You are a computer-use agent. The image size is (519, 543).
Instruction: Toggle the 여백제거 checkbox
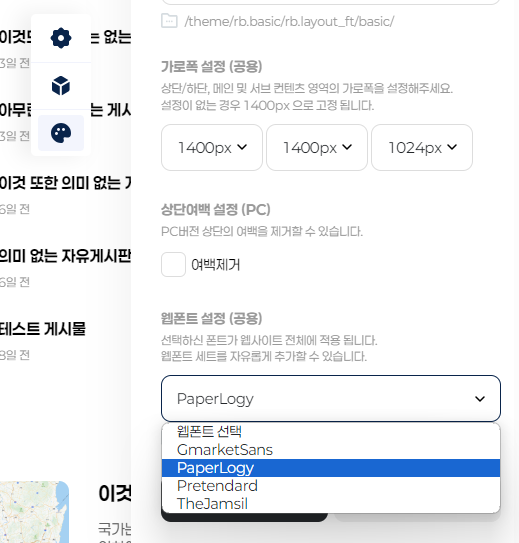coord(173,265)
